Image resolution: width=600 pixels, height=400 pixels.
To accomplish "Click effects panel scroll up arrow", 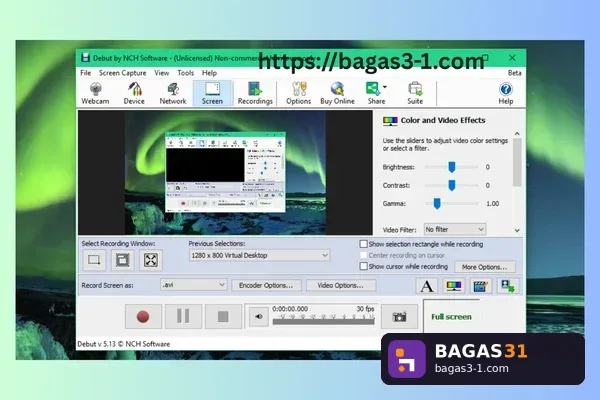I will pyautogui.click(x=517, y=134).
